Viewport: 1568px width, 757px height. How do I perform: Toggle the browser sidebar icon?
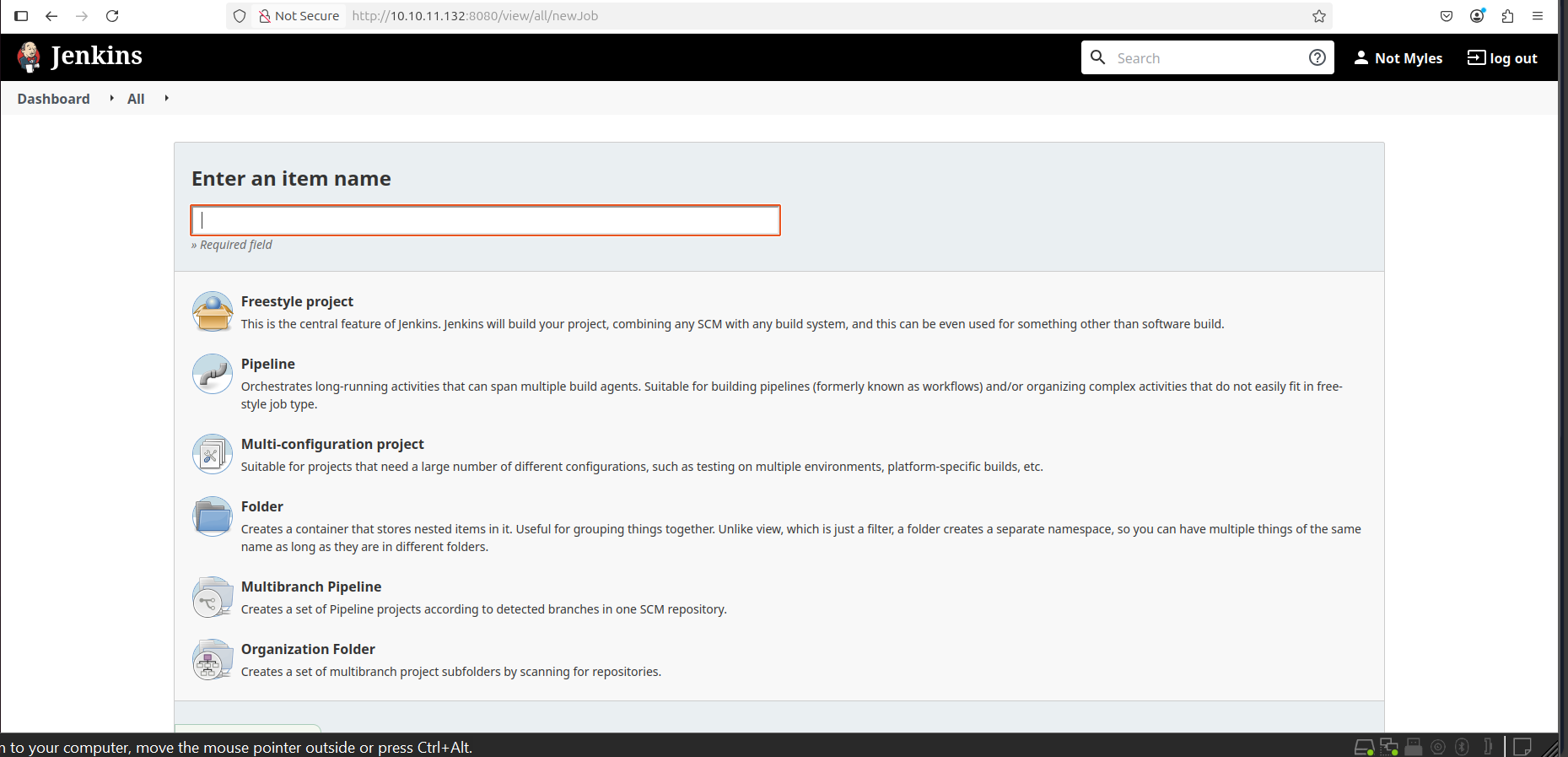[x=21, y=16]
